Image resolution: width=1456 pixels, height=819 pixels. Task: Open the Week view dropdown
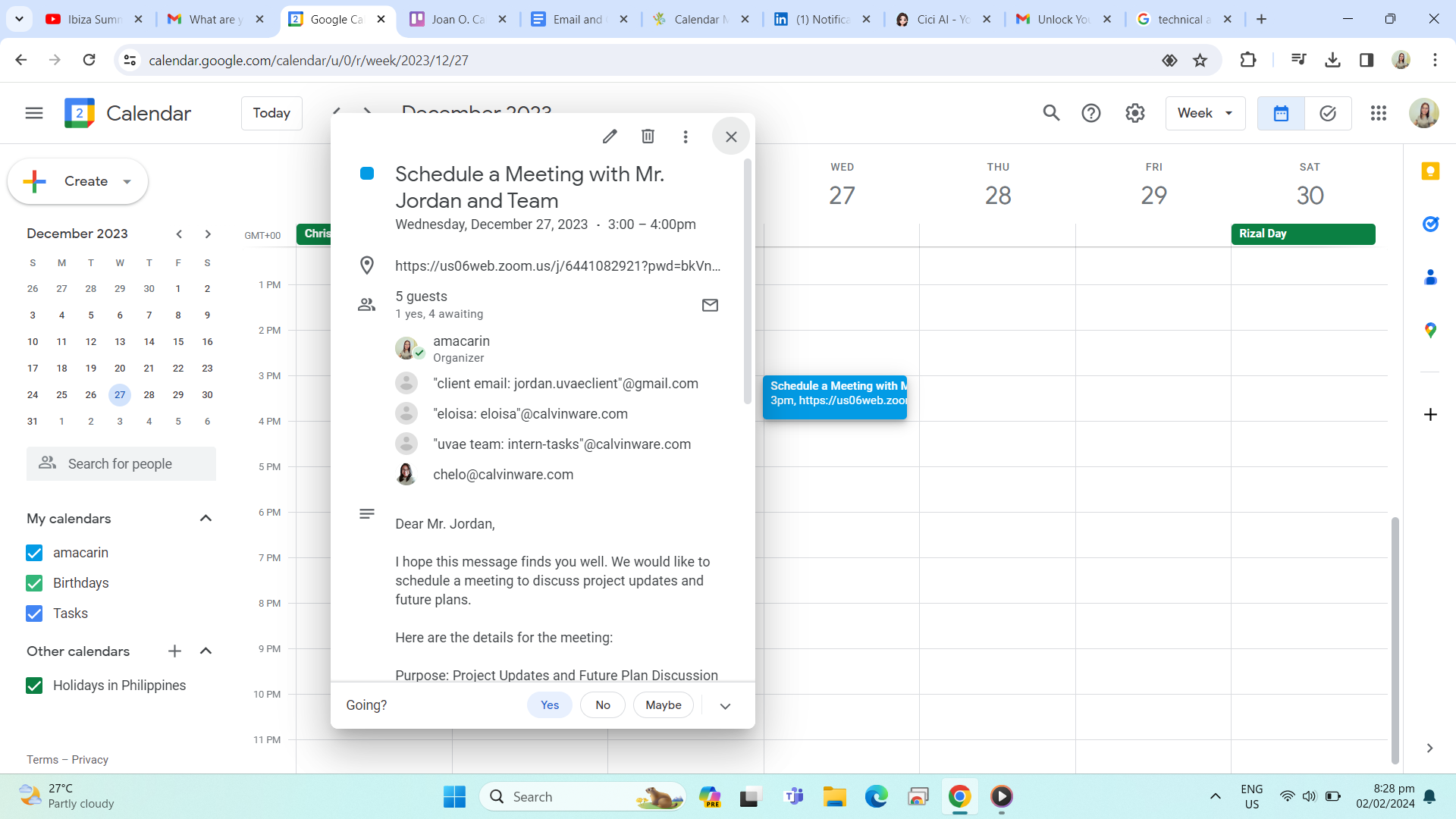click(x=1205, y=112)
